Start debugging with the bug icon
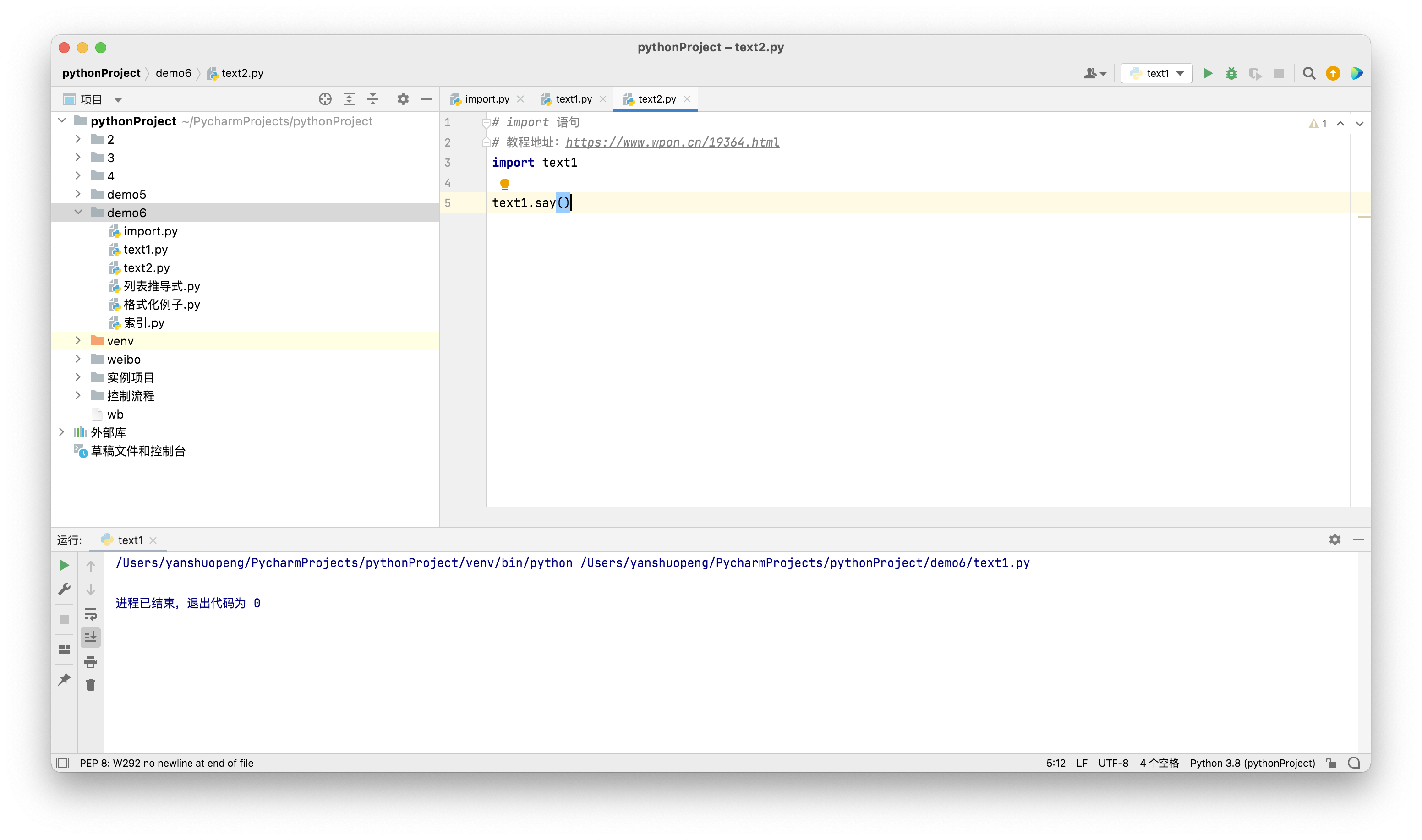1422x840 pixels. [1231, 73]
